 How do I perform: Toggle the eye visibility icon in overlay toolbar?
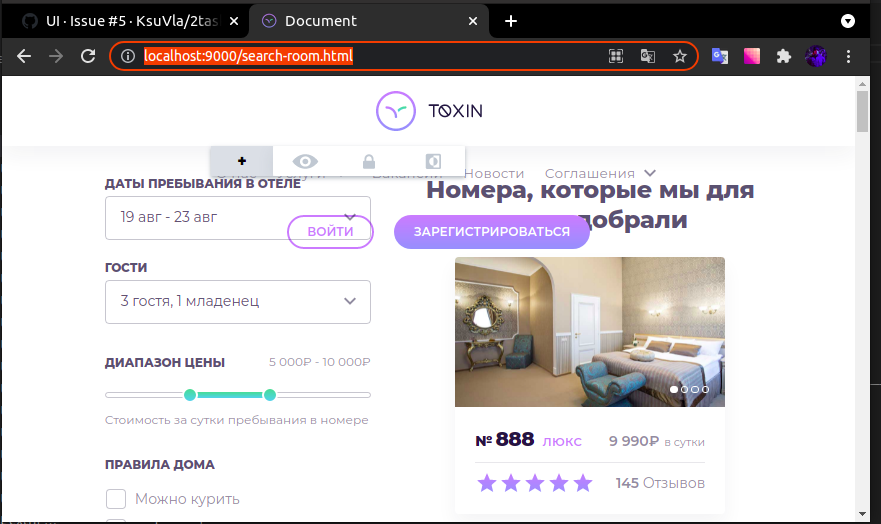305,162
